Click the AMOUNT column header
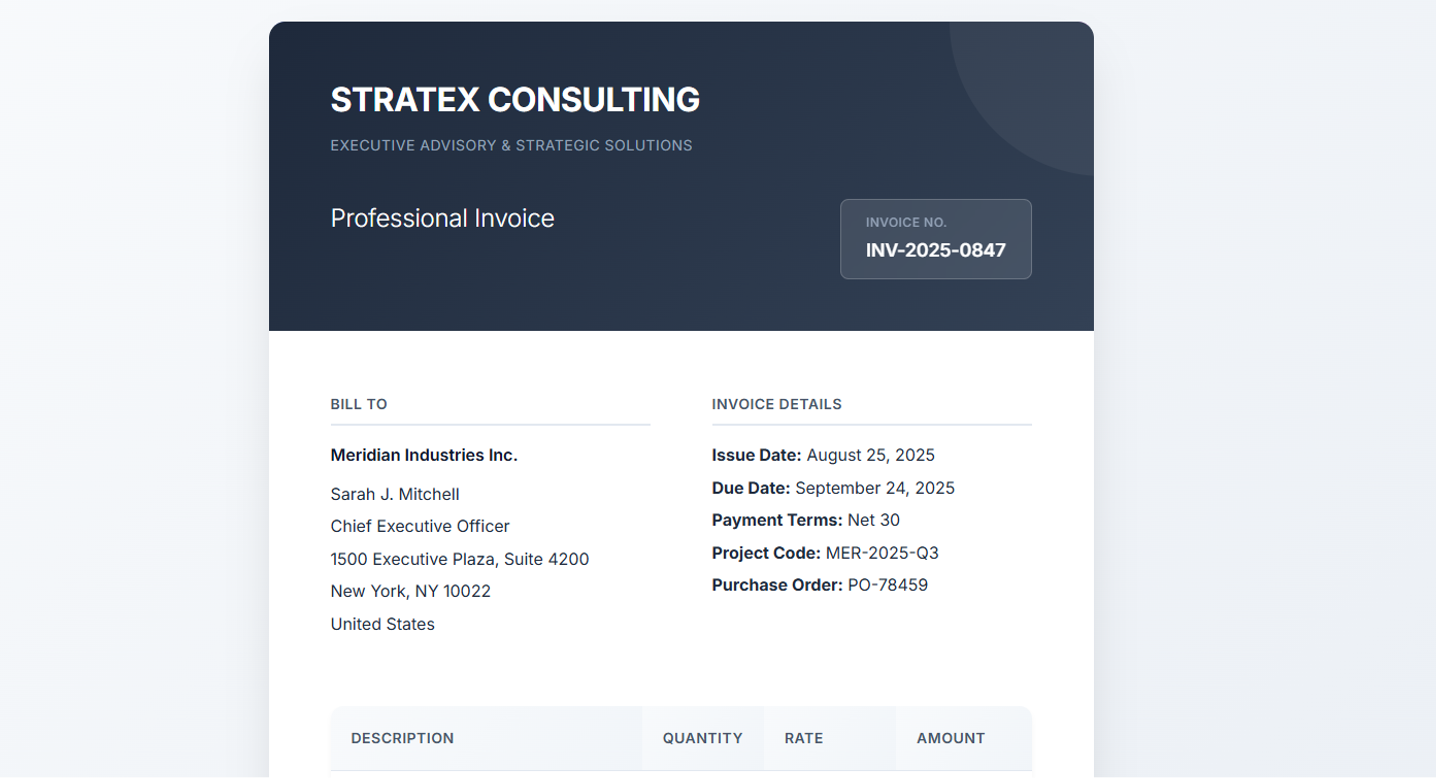Screen dimensions: 1436x779 tap(950, 738)
